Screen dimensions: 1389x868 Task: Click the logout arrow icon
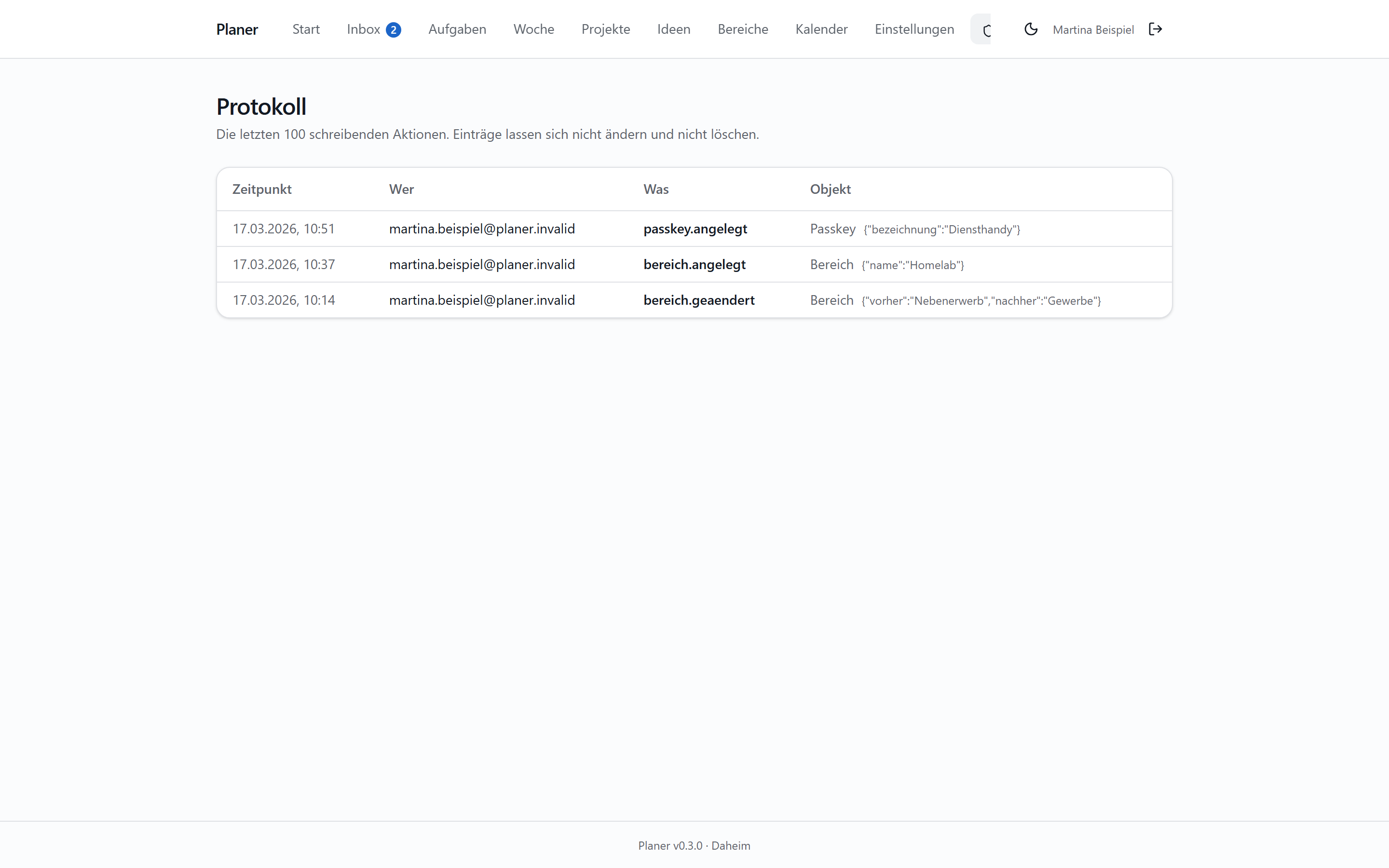point(1156,29)
